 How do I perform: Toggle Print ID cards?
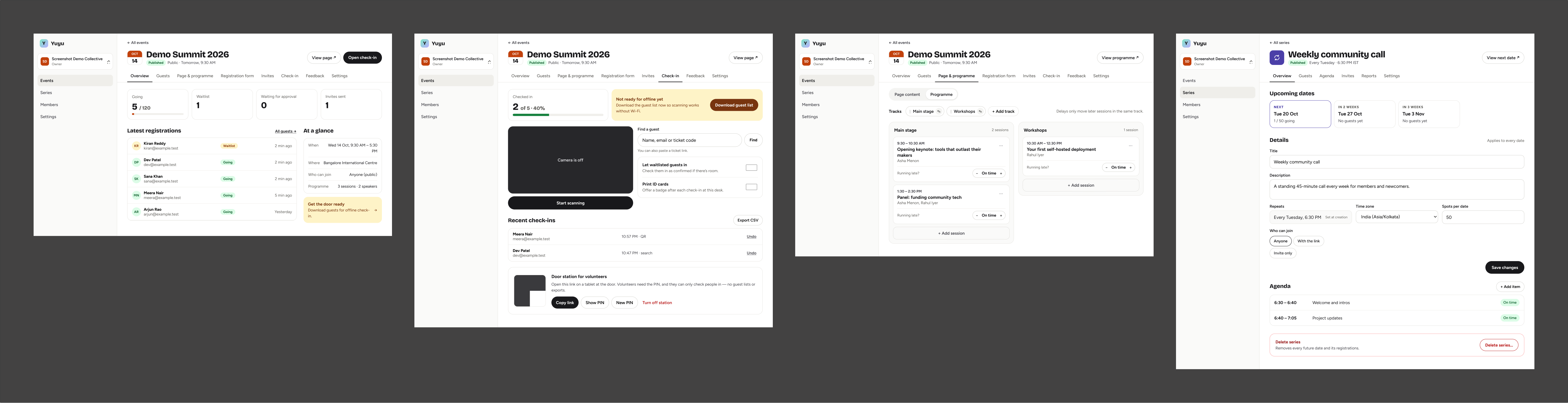[x=751, y=187]
